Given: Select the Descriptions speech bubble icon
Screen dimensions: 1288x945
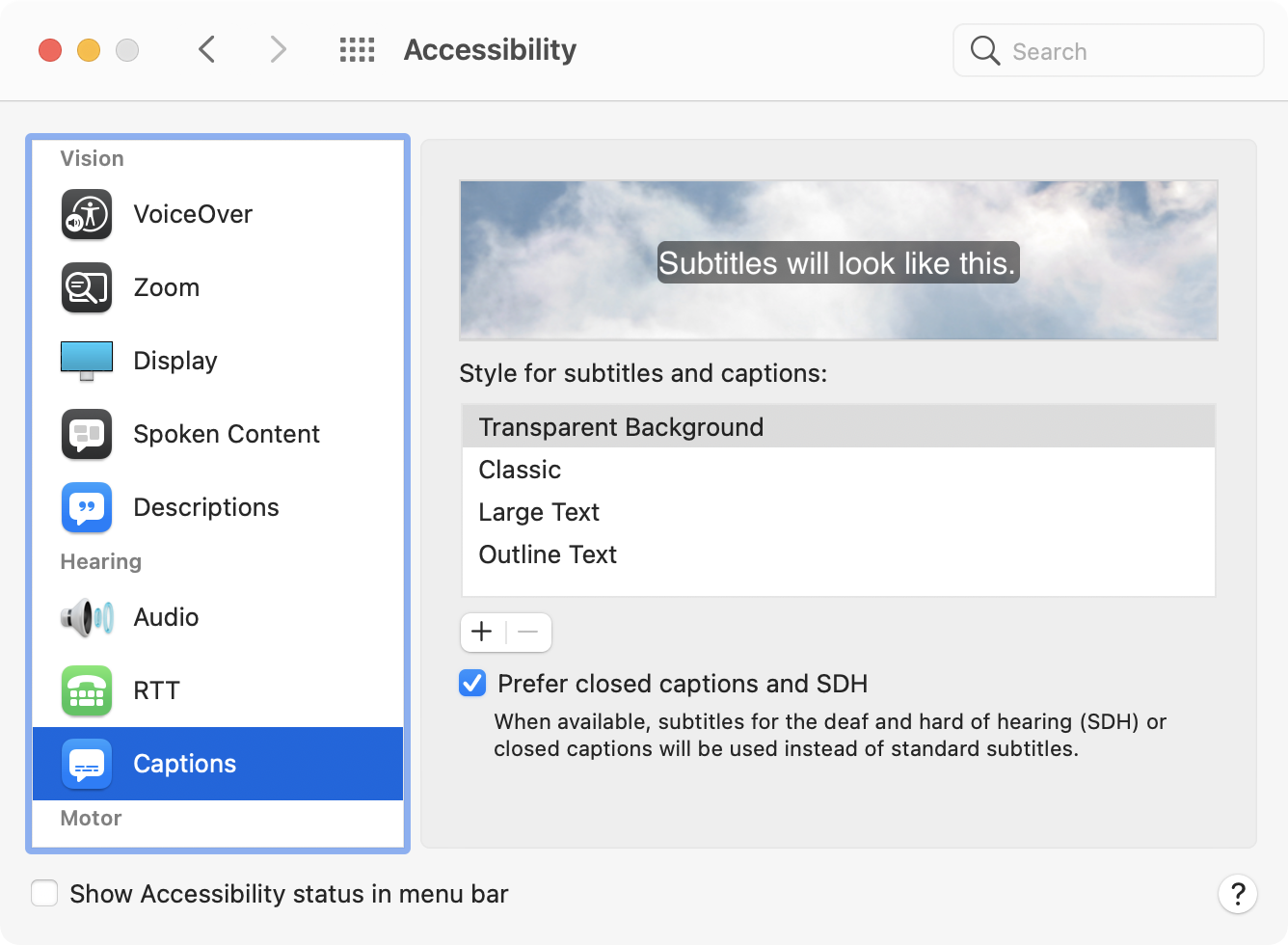Looking at the screenshot, I should (x=87, y=507).
